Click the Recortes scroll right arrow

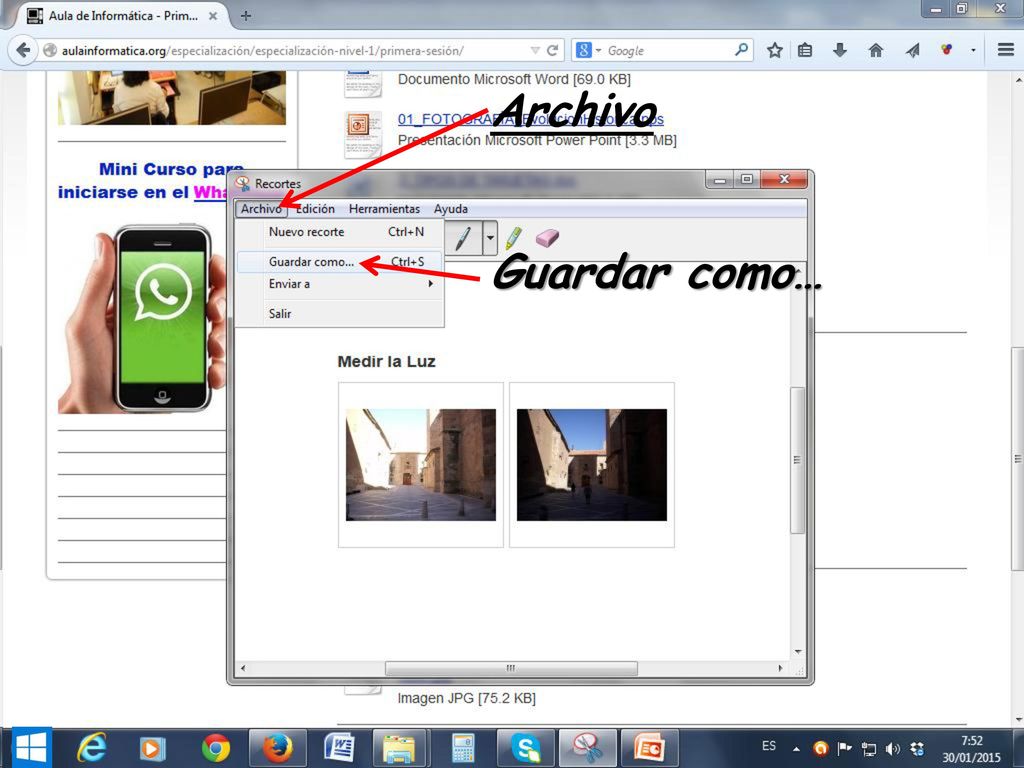(780, 668)
